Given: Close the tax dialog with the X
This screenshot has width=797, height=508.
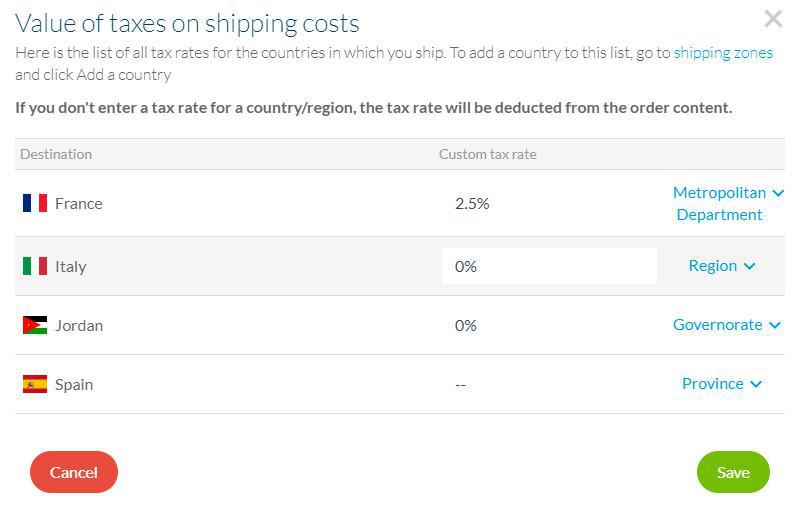Looking at the screenshot, I should [773, 18].
